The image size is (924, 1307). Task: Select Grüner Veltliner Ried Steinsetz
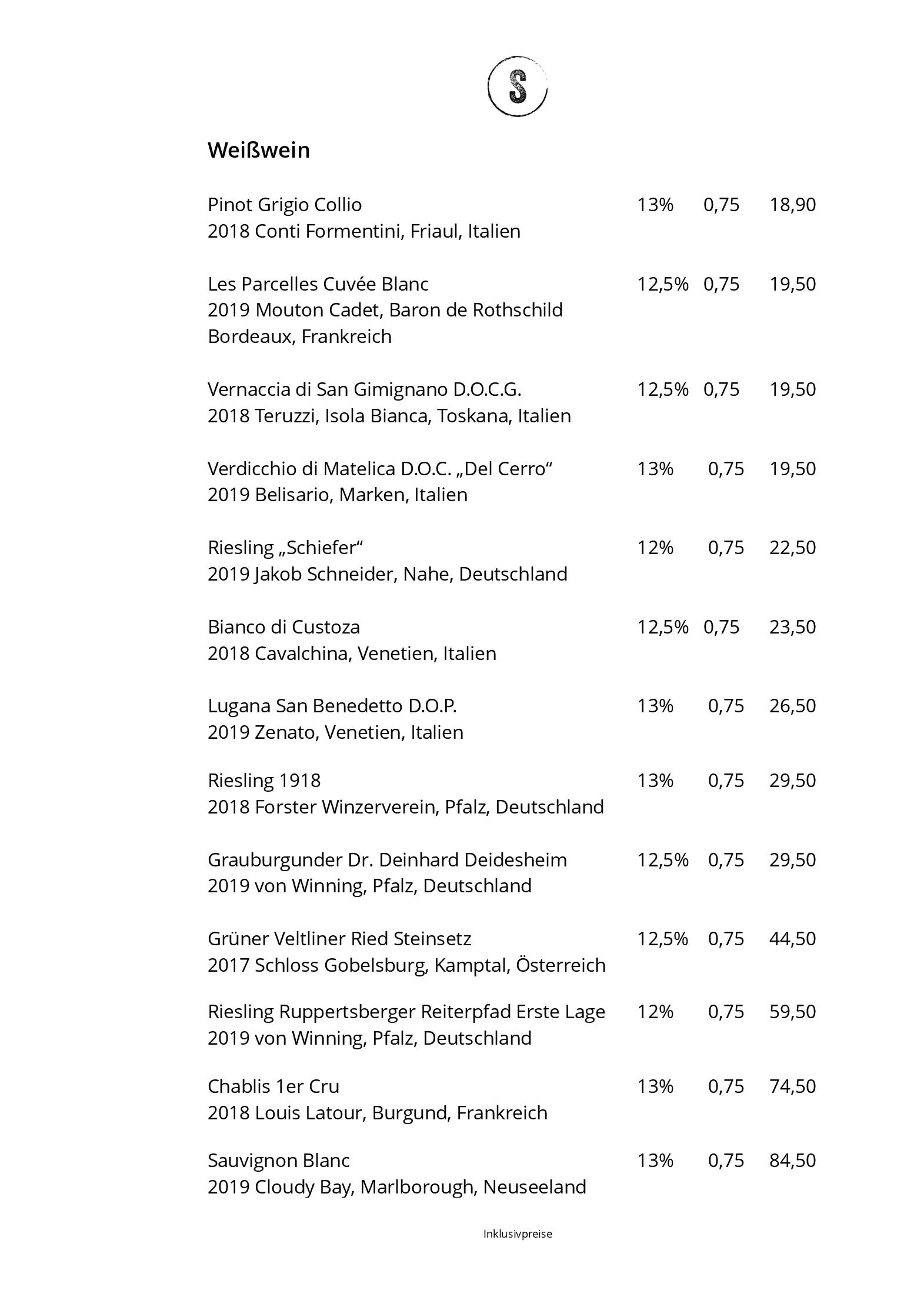click(339, 939)
